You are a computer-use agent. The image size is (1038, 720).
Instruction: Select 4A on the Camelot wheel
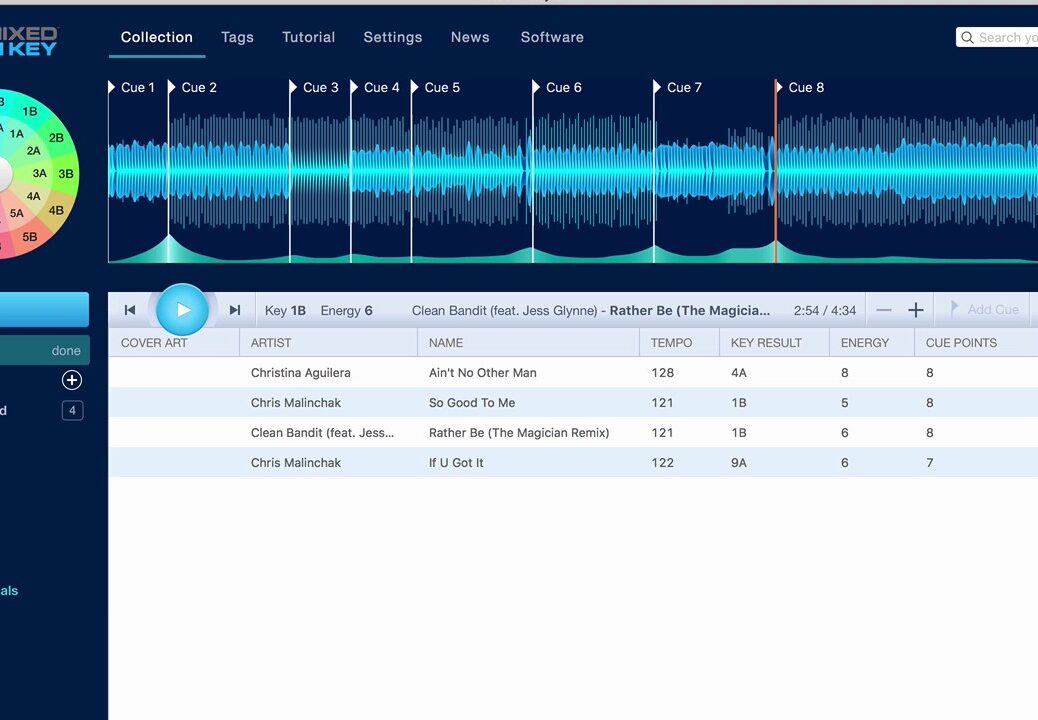click(34, 196)
